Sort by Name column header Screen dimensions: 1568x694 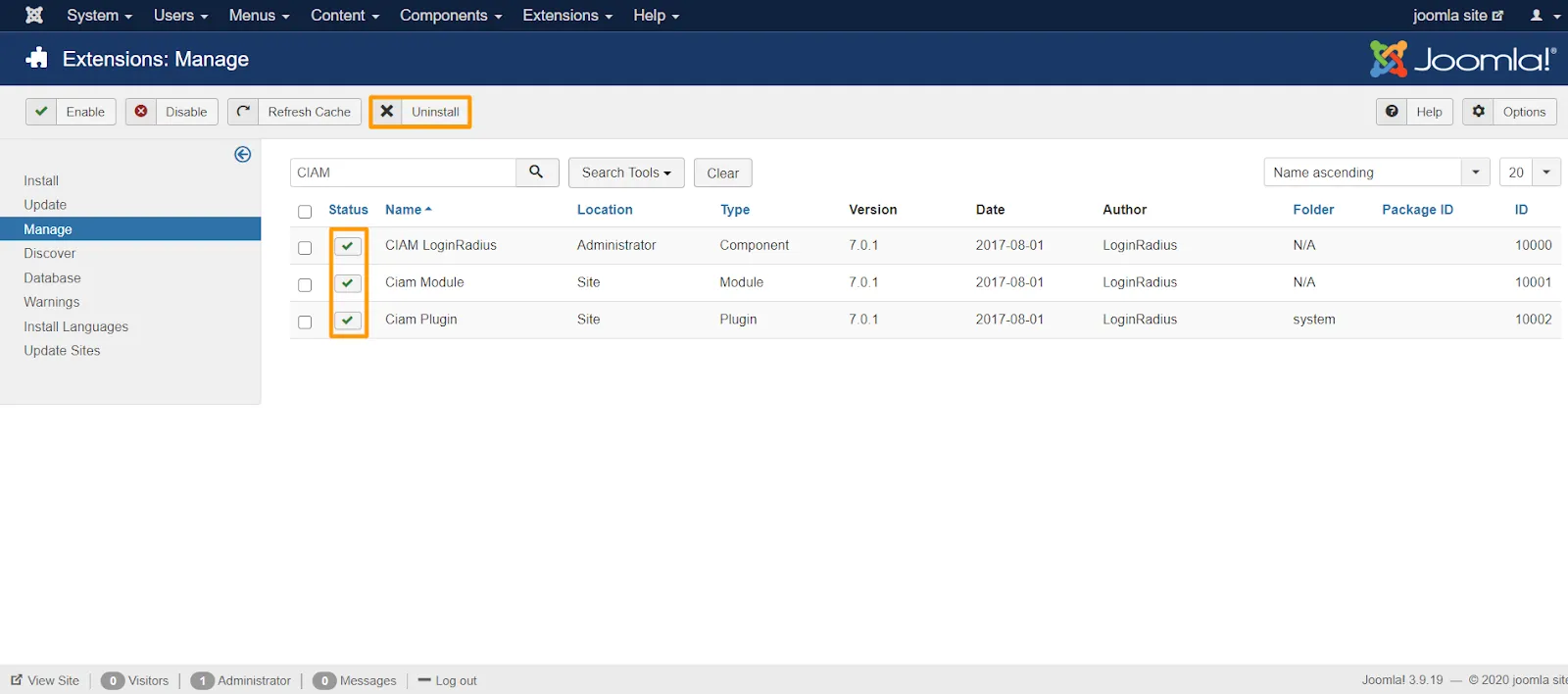(x=408, y=210)
